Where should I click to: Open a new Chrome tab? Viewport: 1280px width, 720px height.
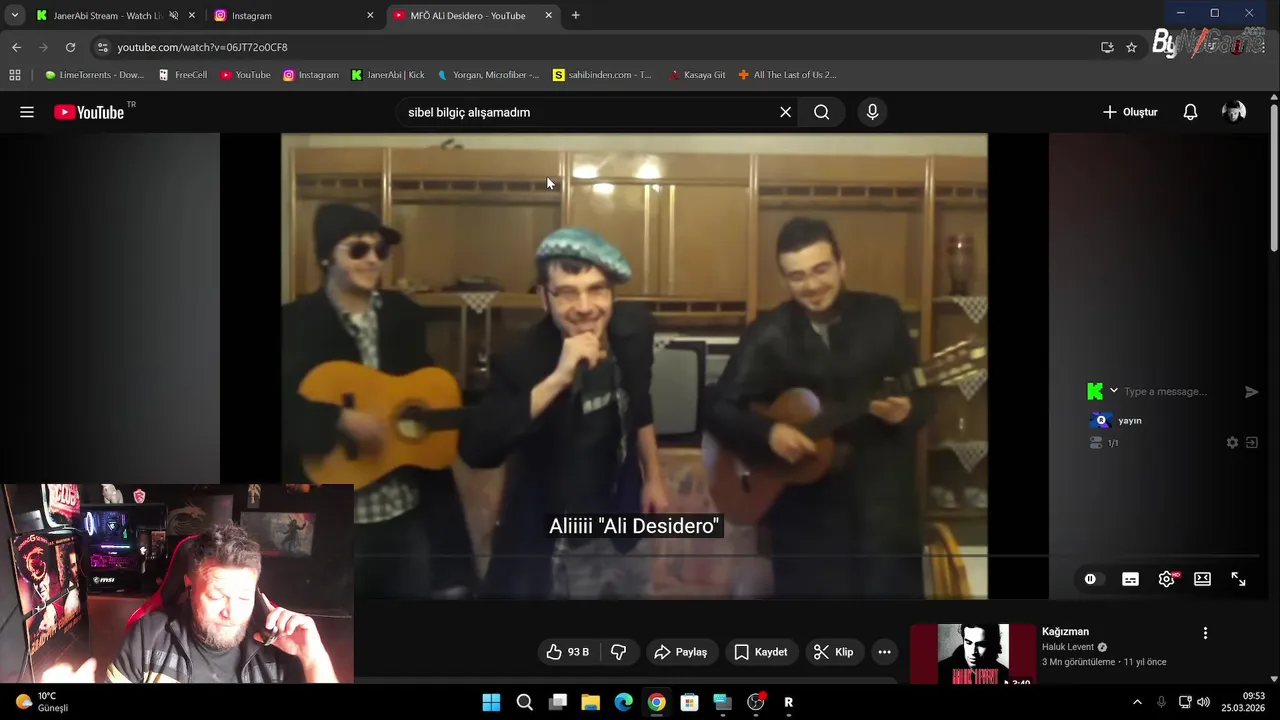[x=575, y=15]
